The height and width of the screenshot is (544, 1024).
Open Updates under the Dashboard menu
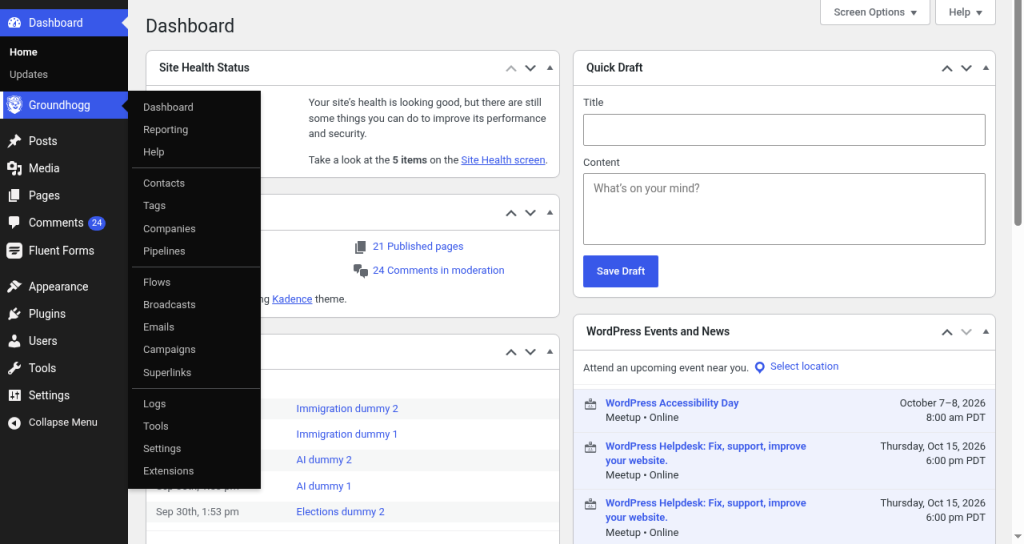pos(28,74)
